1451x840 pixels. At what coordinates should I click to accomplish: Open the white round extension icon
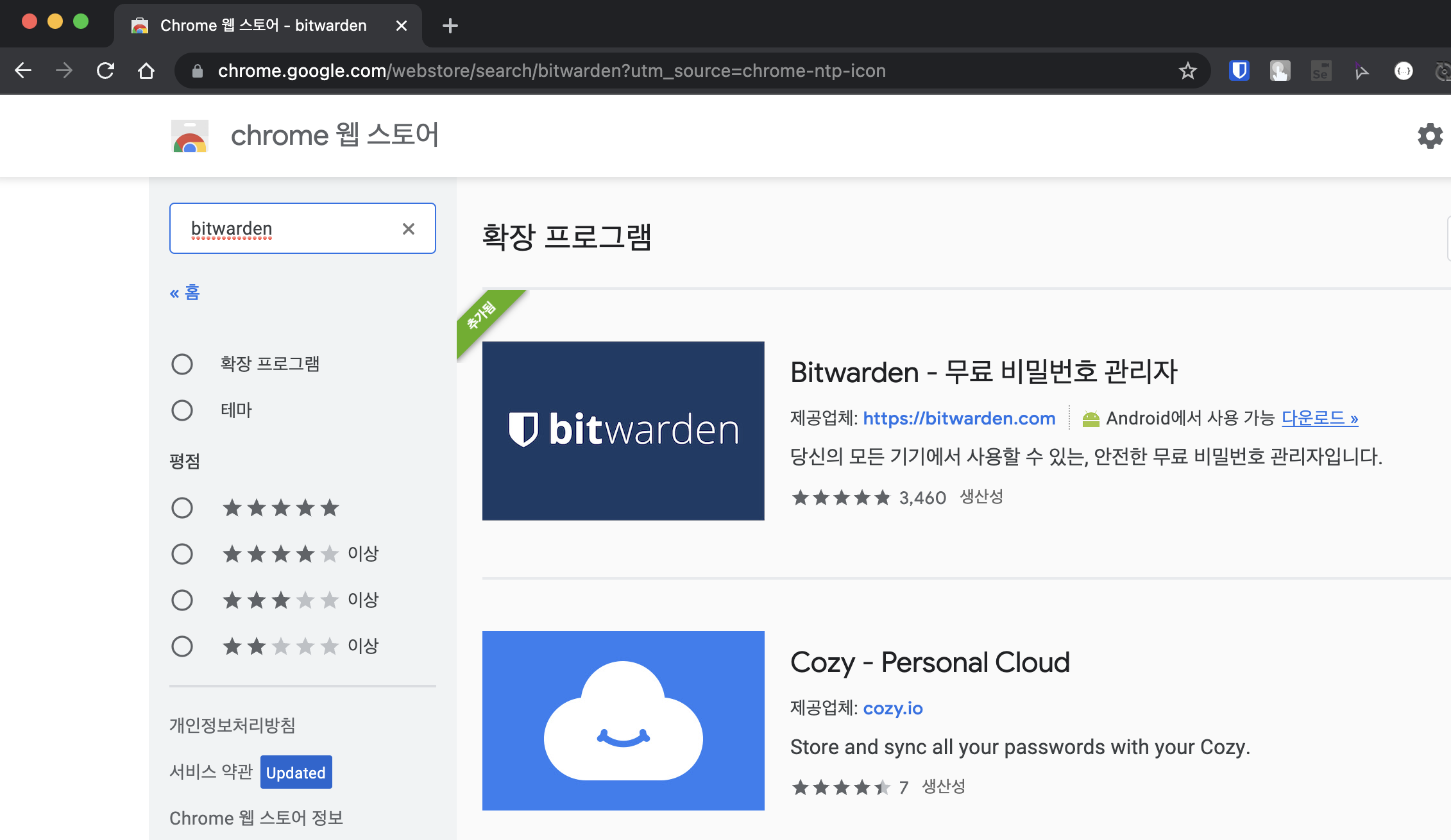coord(1404,71)
